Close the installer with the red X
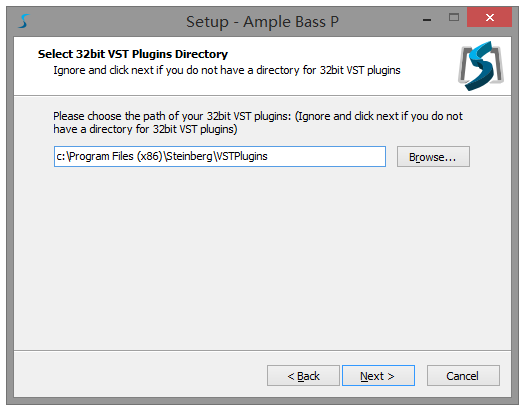 [x=490, y=17]
